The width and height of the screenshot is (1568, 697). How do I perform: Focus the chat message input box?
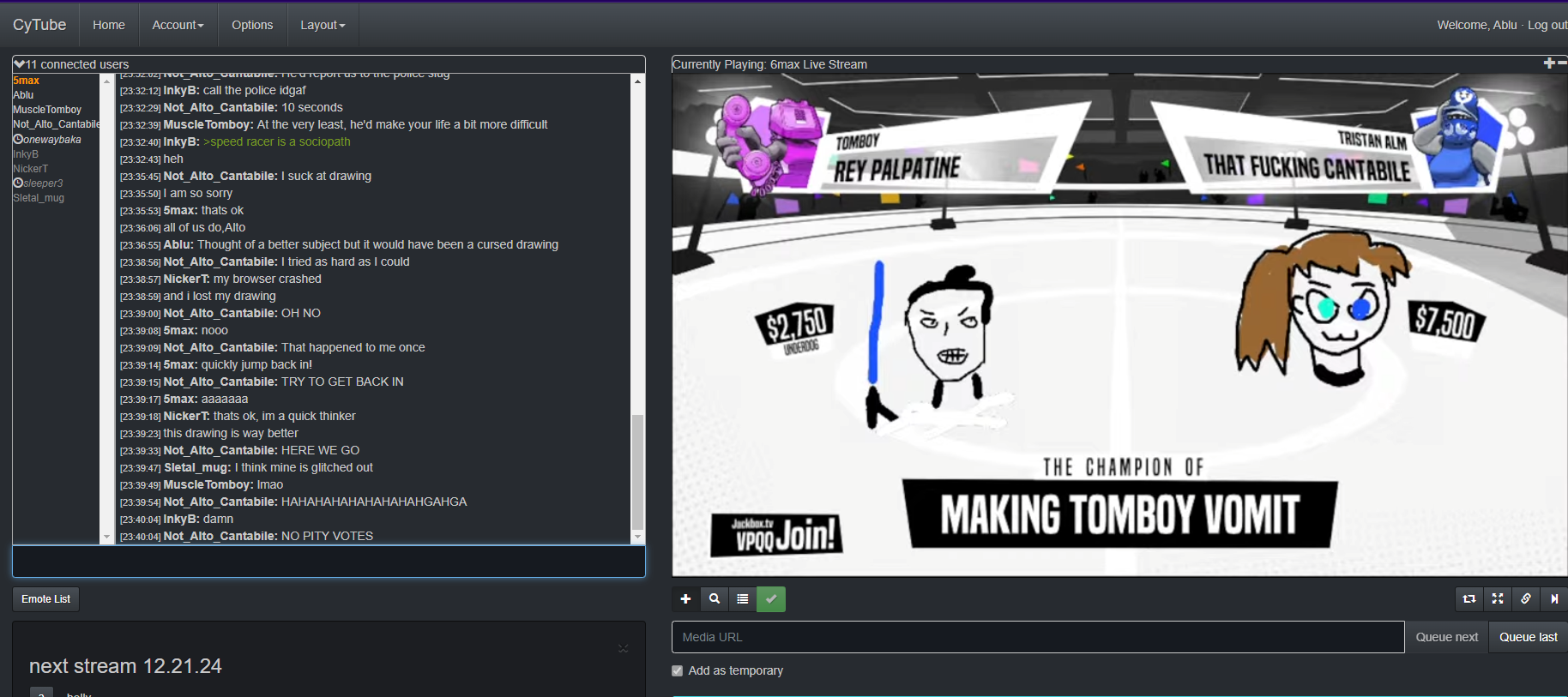[x=329, y=562]
